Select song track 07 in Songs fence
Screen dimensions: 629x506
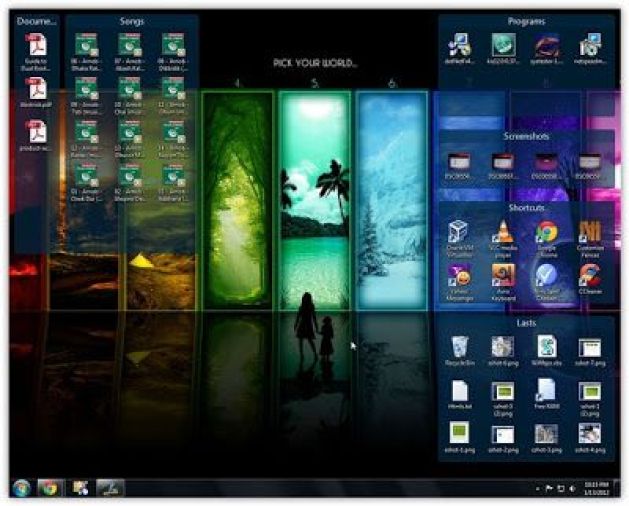coord(130,52)
